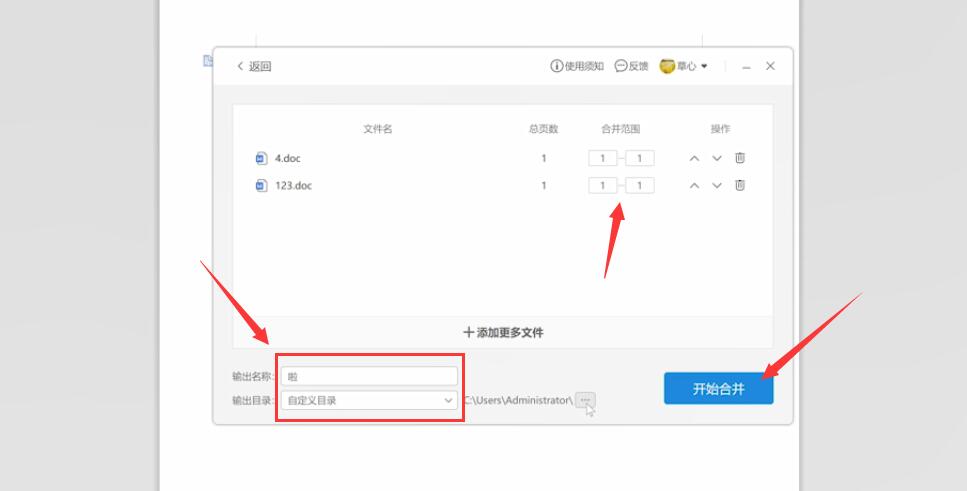Click the 开始合并 start merge button

pyautogui.click(x=718, y=389)
